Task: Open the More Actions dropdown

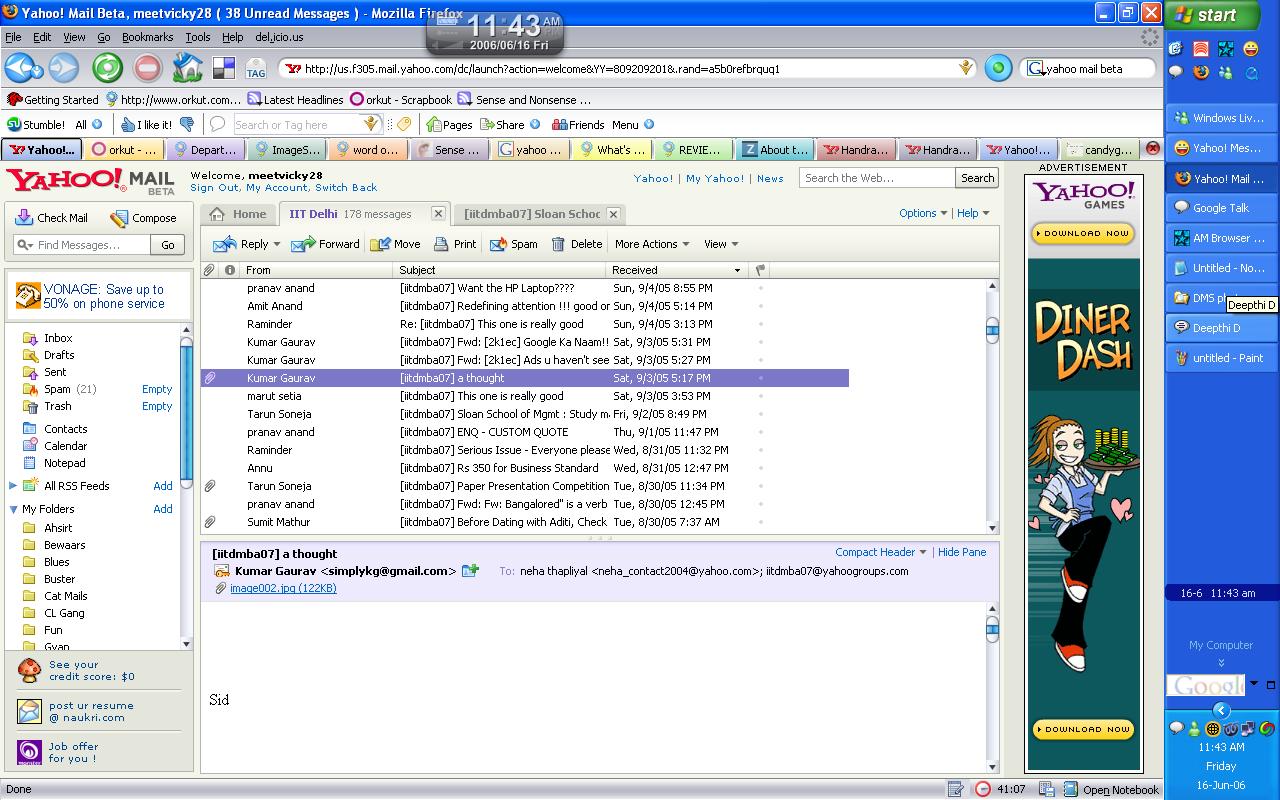Action: [652, 244]
